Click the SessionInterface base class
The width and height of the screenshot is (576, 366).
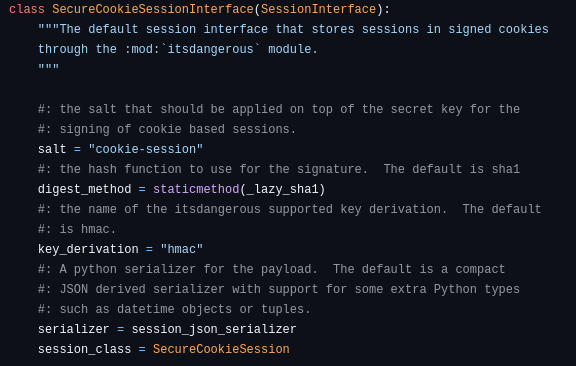tap(318, 9)
